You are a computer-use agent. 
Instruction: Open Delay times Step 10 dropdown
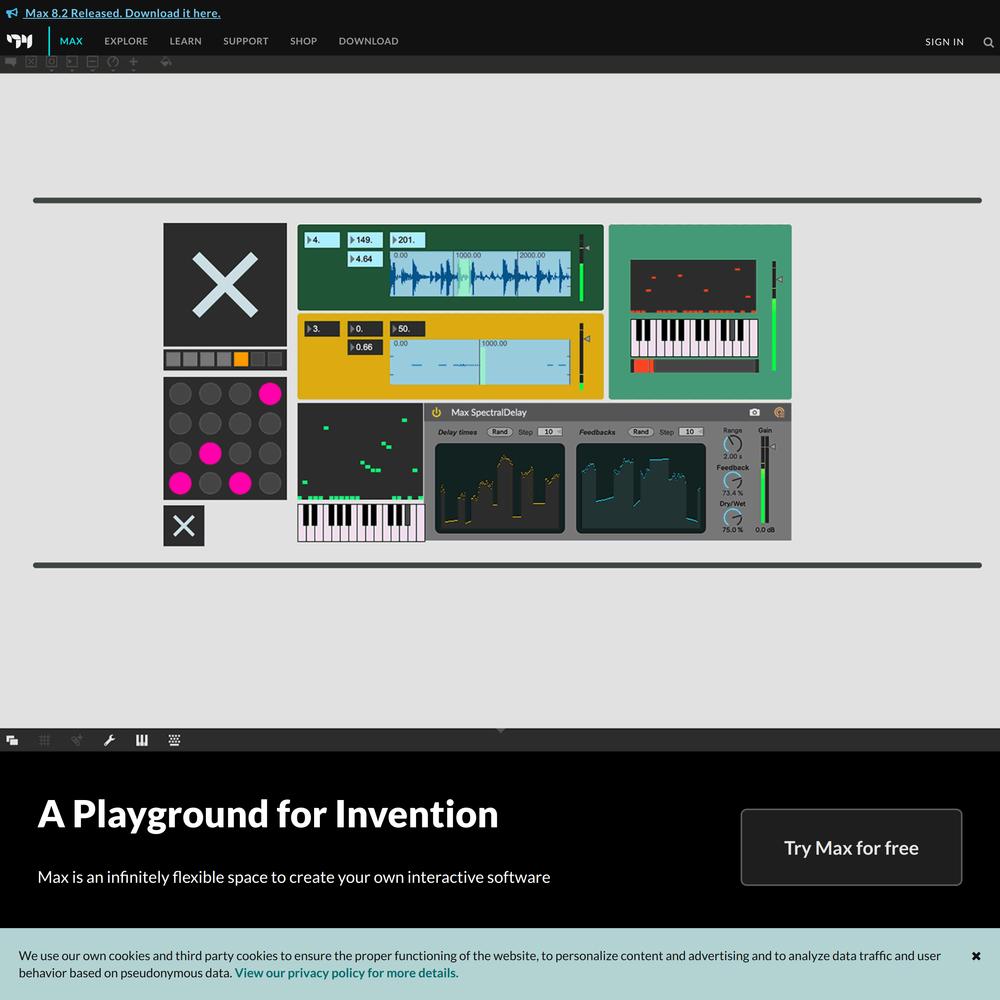click(x=550, y=432)
